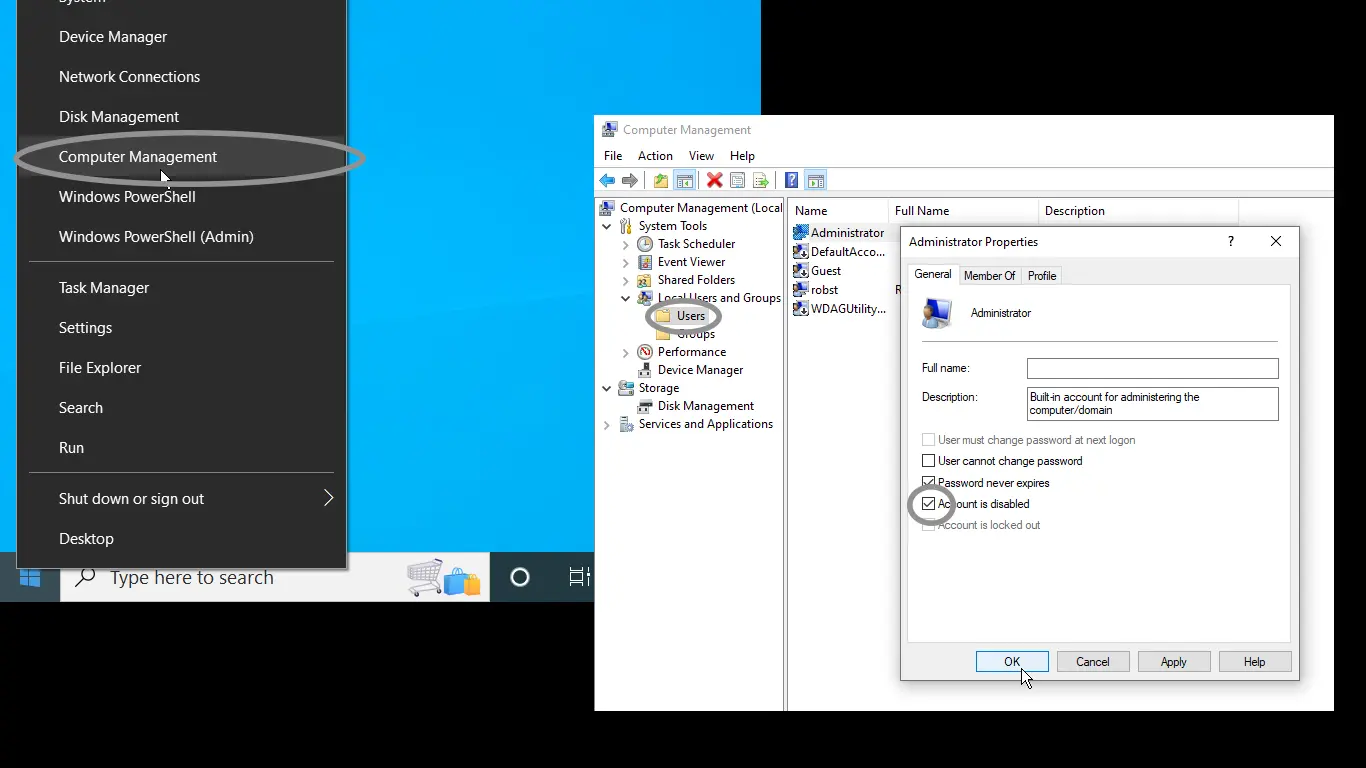Select the General tab in Administrator Properties
The height and width of the screenshot is (768, 1366).
[933, 274]
